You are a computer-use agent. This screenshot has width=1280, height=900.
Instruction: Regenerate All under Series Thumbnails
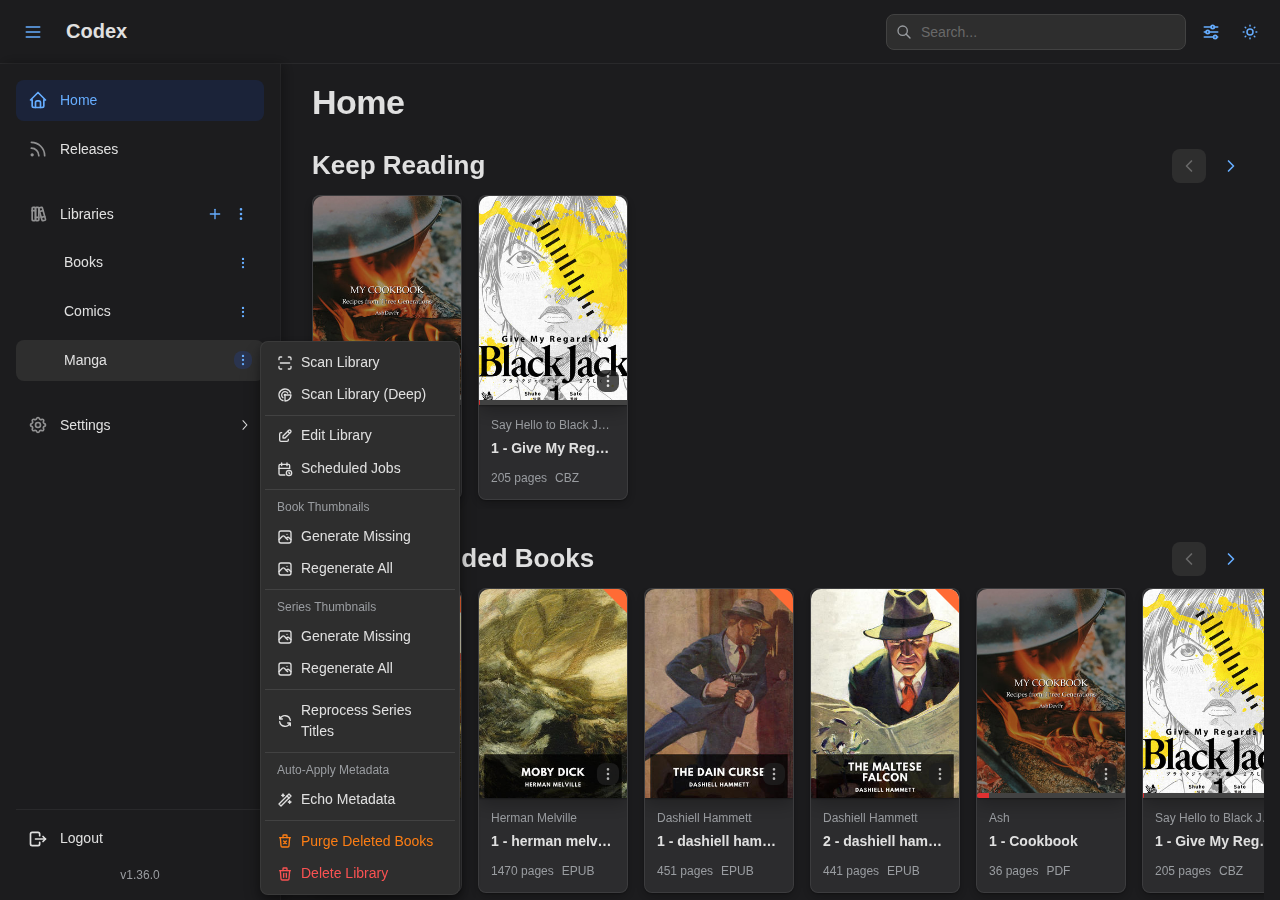pyautogui.click(x=360, y=668)
